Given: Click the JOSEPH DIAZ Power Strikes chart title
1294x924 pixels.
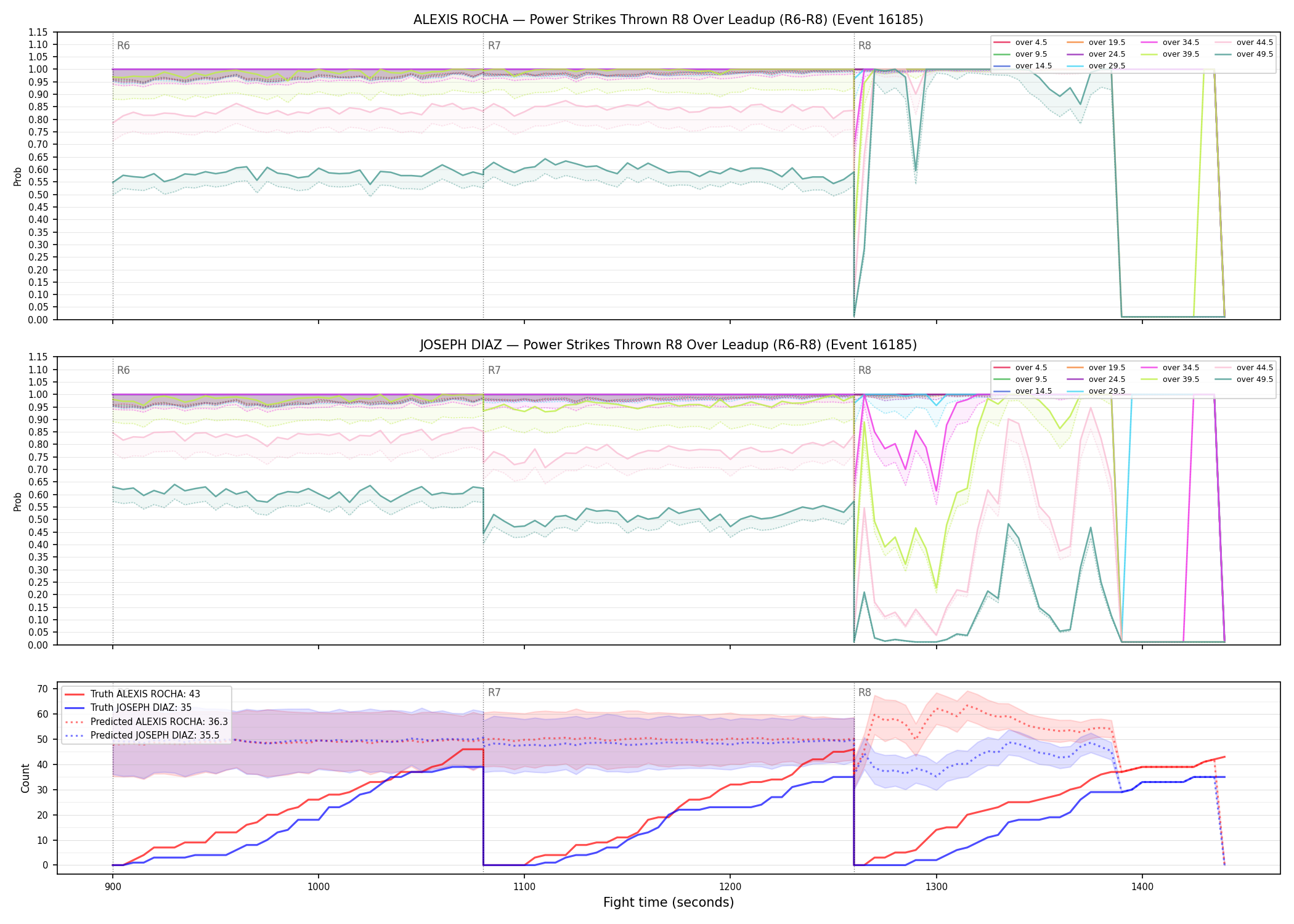Looking at the screenshot, I should [x=668, y=345].
